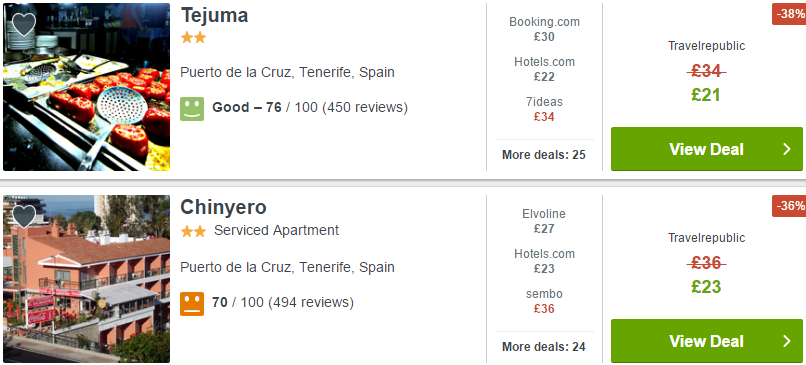
Task: Click the -38% discount badge
Action: point(789,14)
